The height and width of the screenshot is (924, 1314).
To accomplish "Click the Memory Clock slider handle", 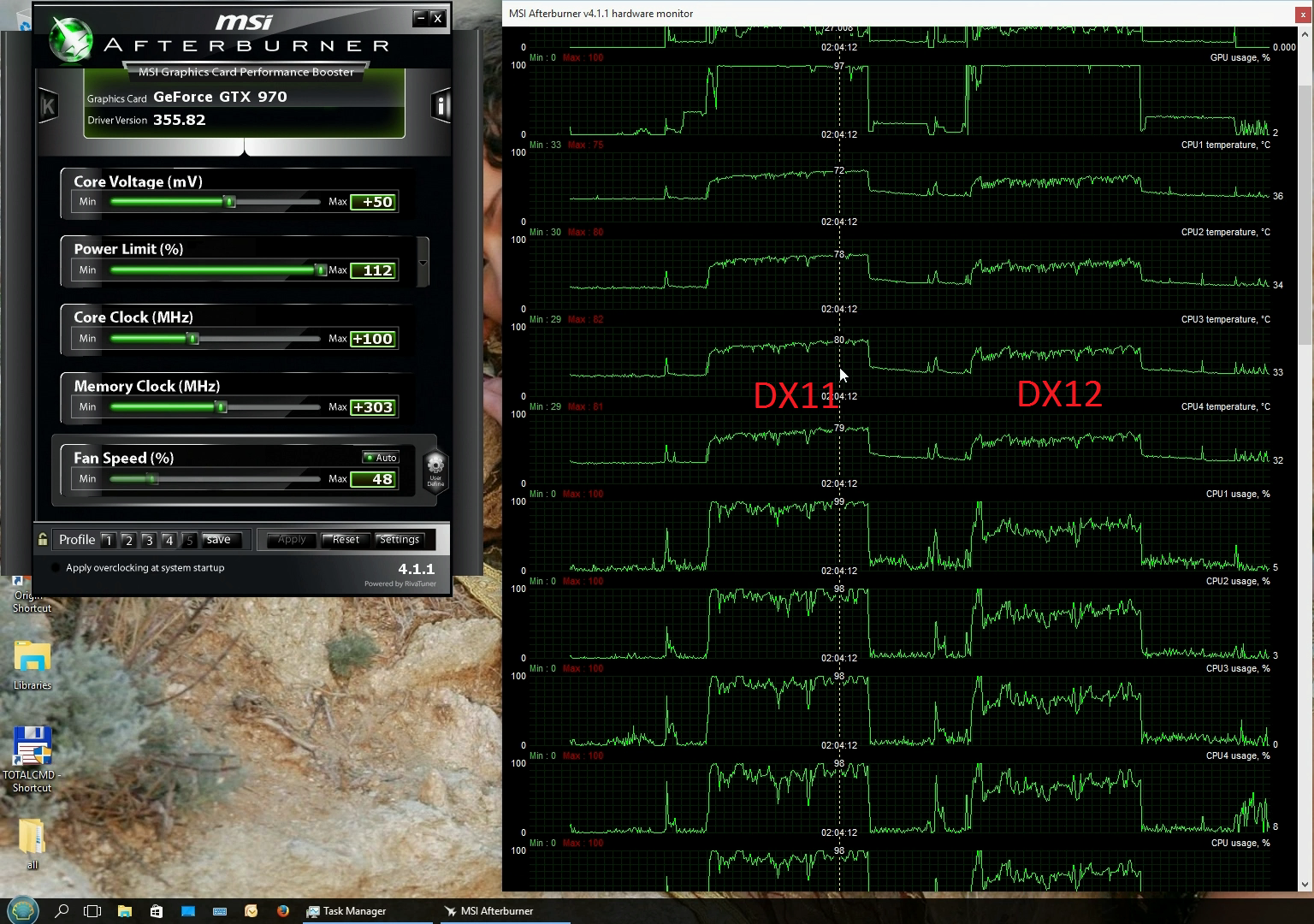I will point(222,407).
